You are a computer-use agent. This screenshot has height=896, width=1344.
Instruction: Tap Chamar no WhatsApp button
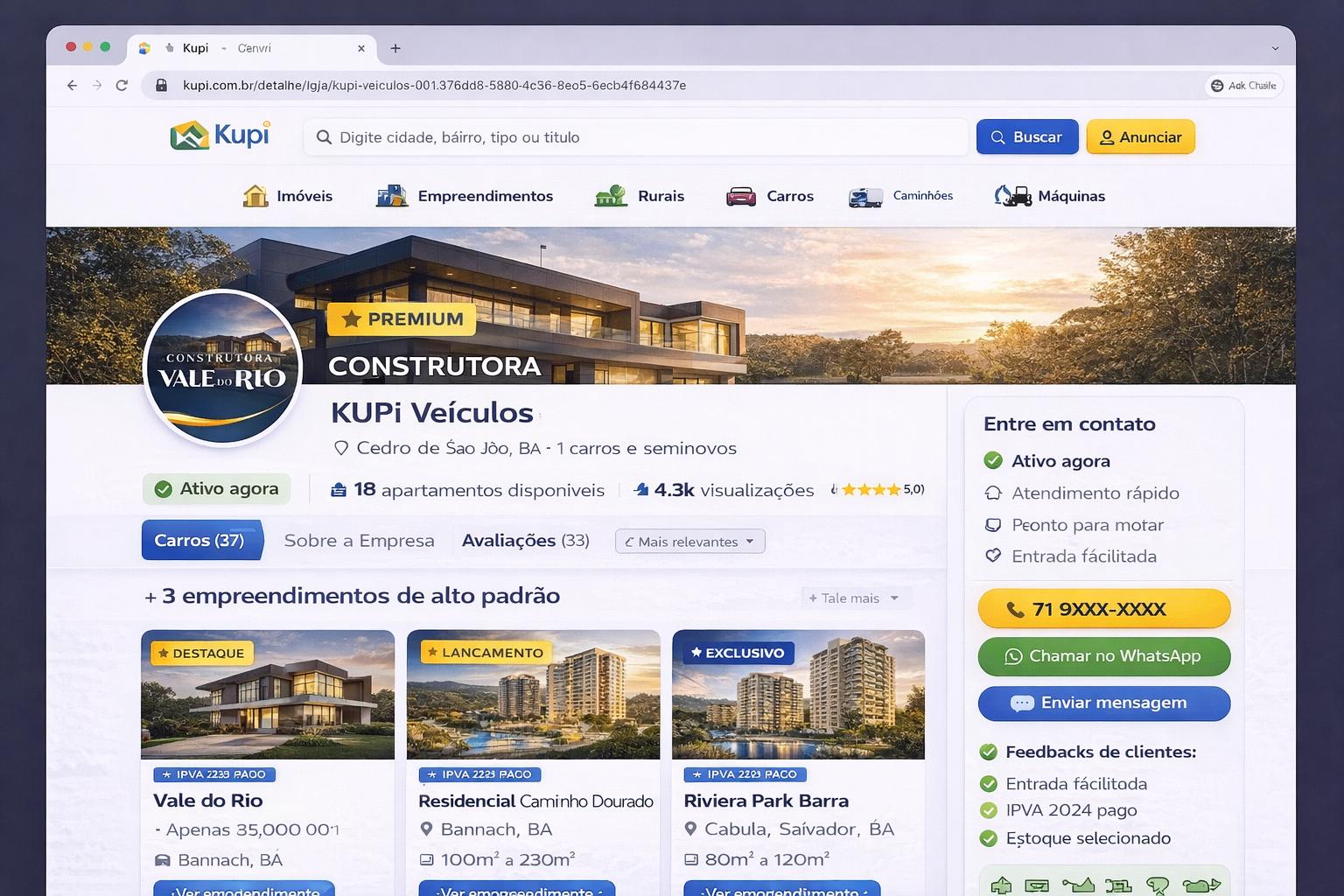tap(1103, 656)
